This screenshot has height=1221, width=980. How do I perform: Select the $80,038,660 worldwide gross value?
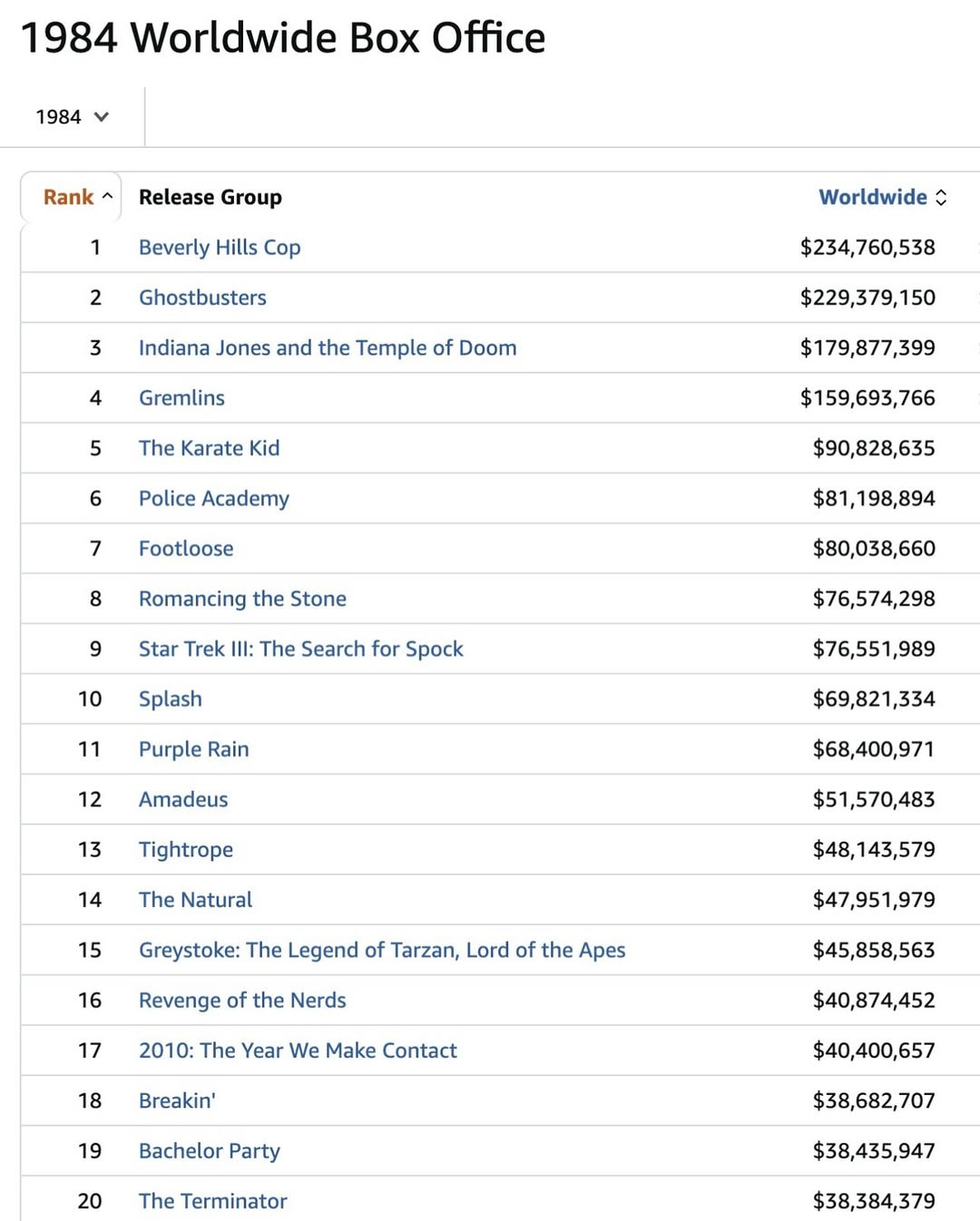click(874, 548)
